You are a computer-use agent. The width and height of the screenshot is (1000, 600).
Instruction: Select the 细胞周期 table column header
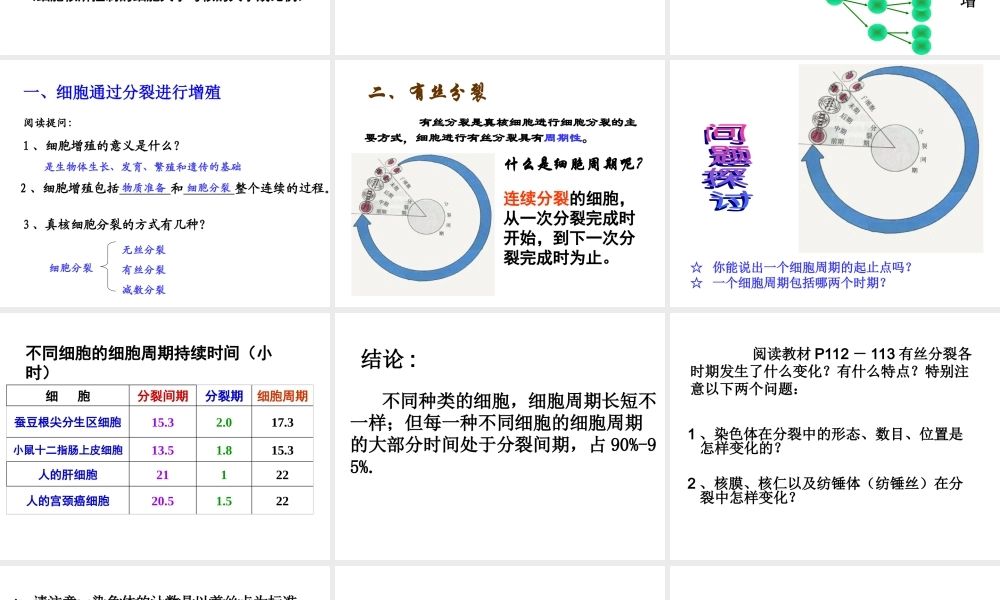point(282,396)
